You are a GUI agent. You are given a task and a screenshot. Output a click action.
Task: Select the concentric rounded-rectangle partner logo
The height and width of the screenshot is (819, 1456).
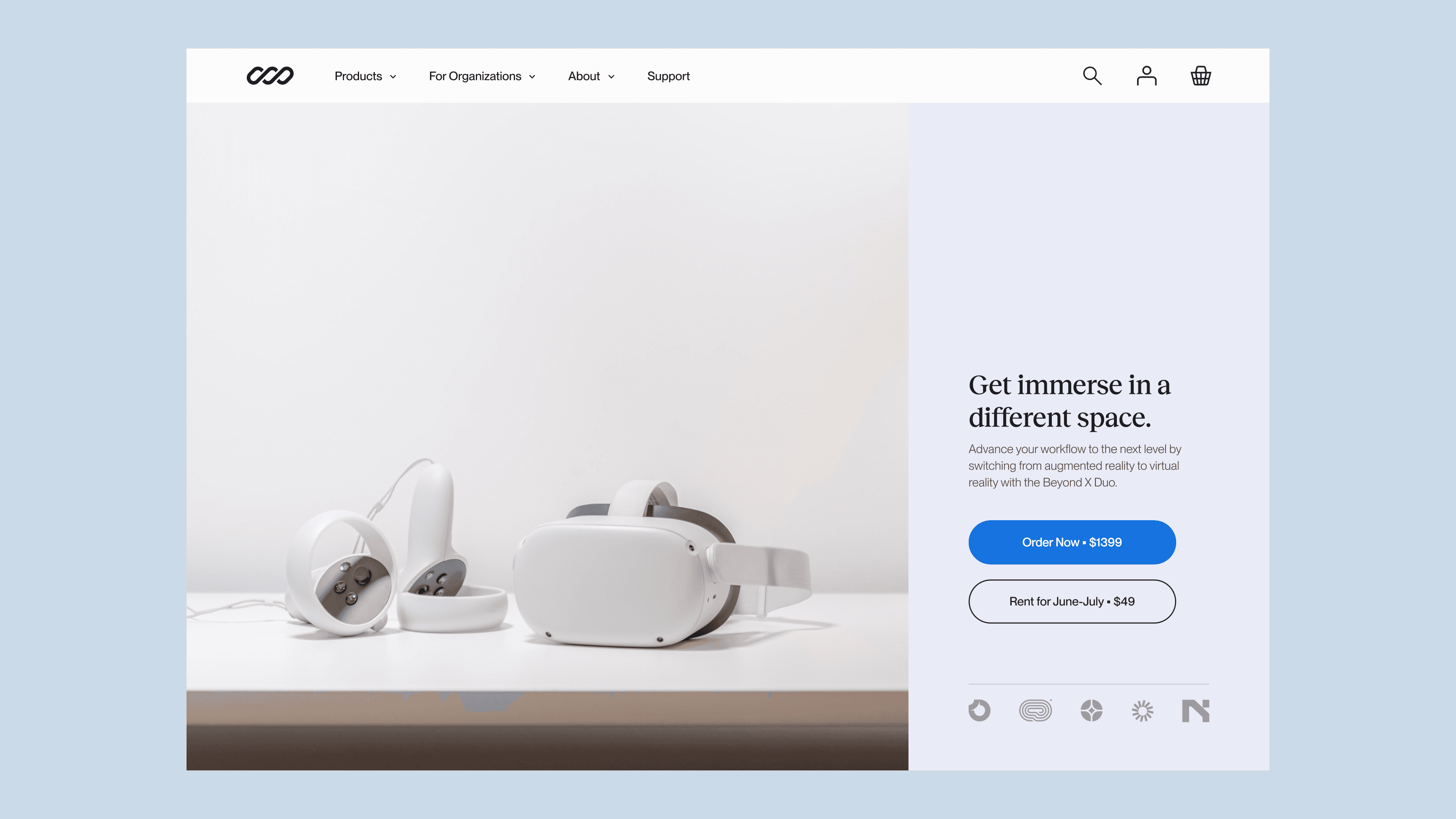pyautogui.click(x=1036, y=711)
